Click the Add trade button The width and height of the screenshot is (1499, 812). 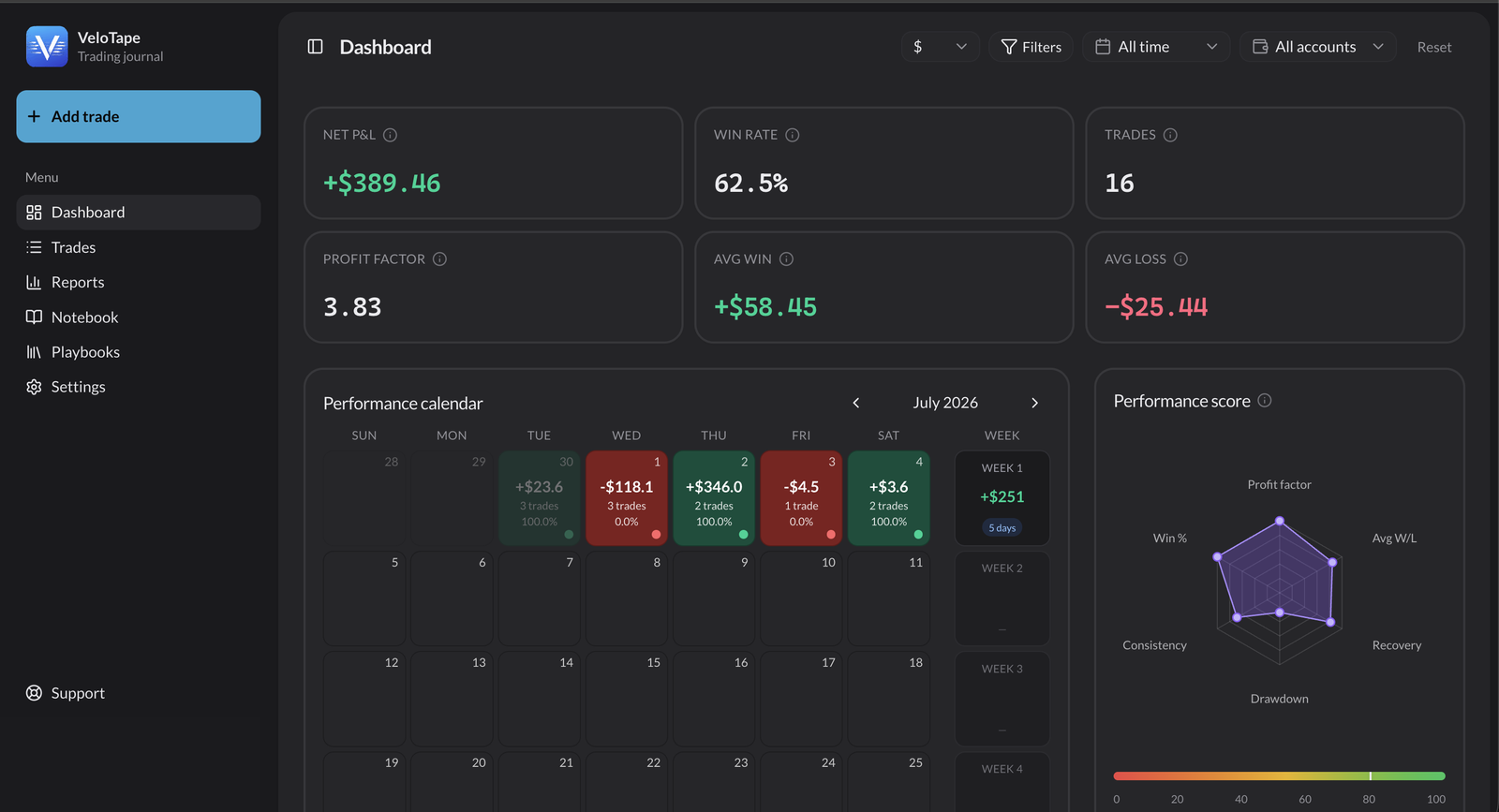(139, 116)
